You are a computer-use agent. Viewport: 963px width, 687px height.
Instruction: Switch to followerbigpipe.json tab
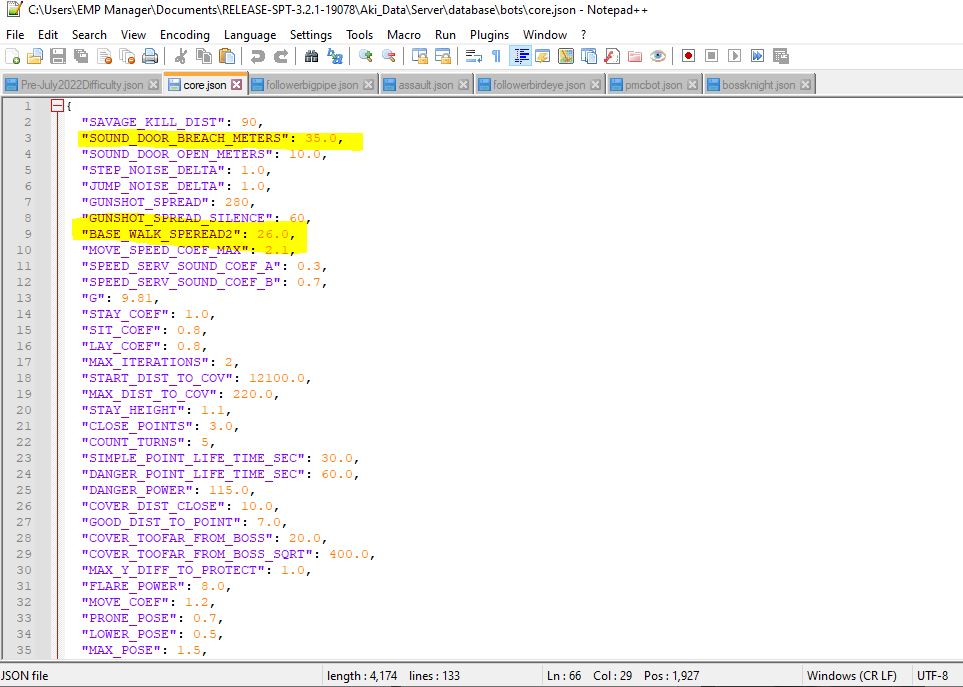(x=312, y=85)
